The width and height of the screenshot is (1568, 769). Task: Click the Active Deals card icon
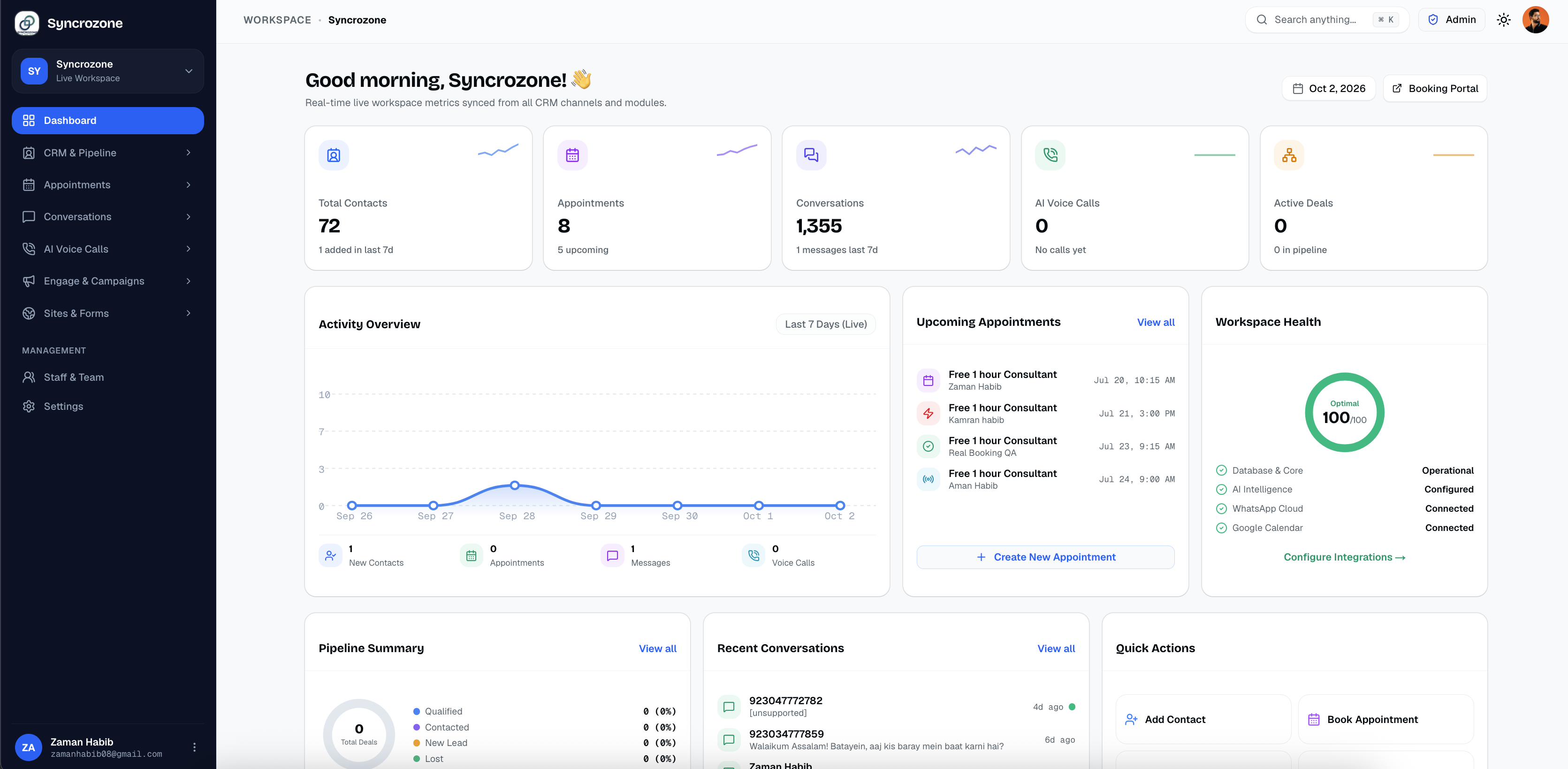pyautogui.click(x=1289, y=155)
